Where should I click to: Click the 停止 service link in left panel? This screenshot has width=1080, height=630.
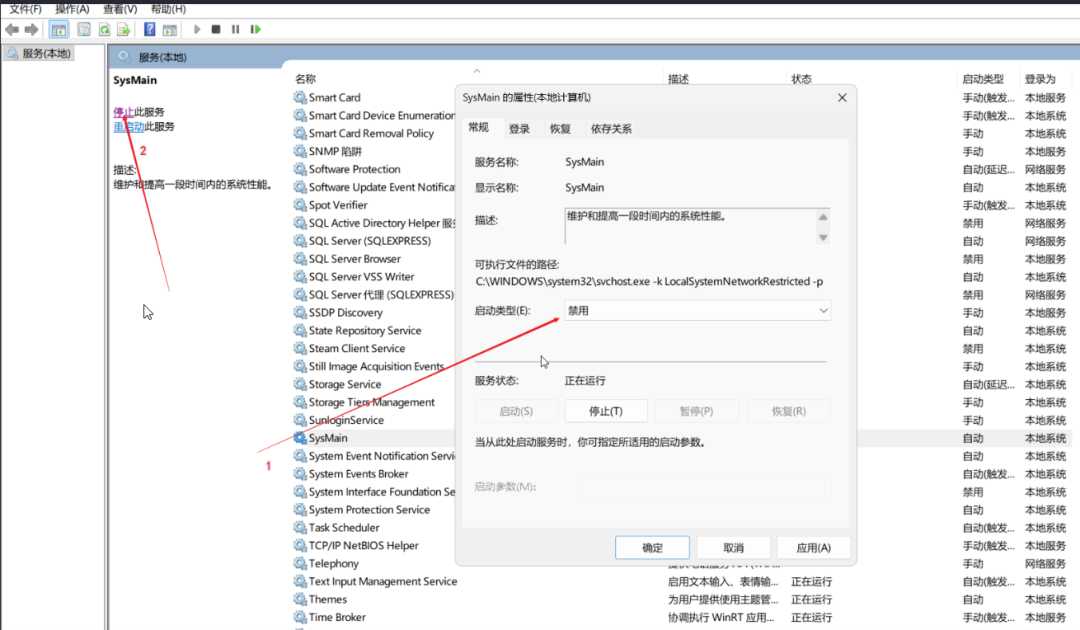click(x=123, y=113)
